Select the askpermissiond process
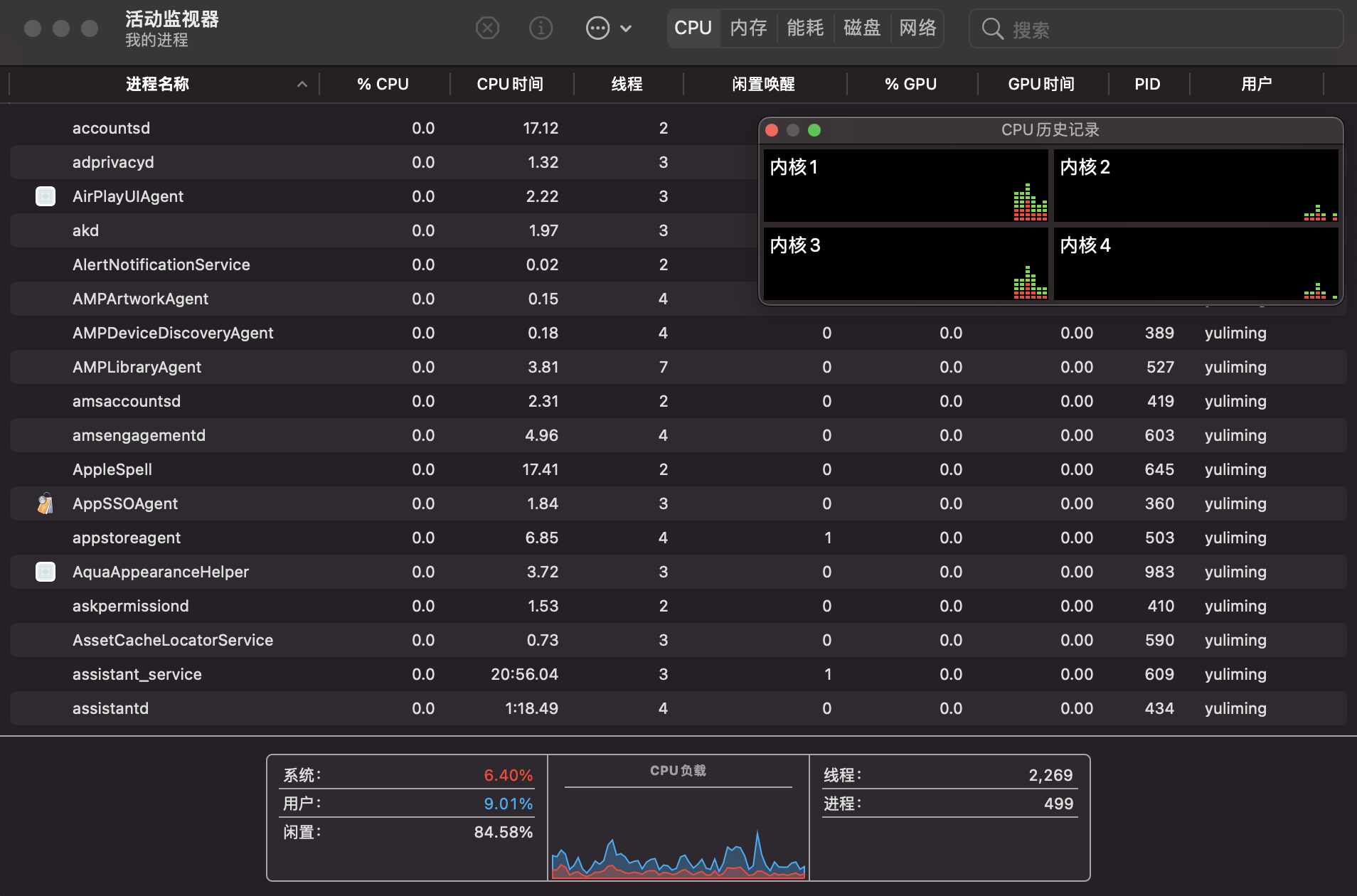The height and width of the screenshot is (896, 1357). coord(678,606)
